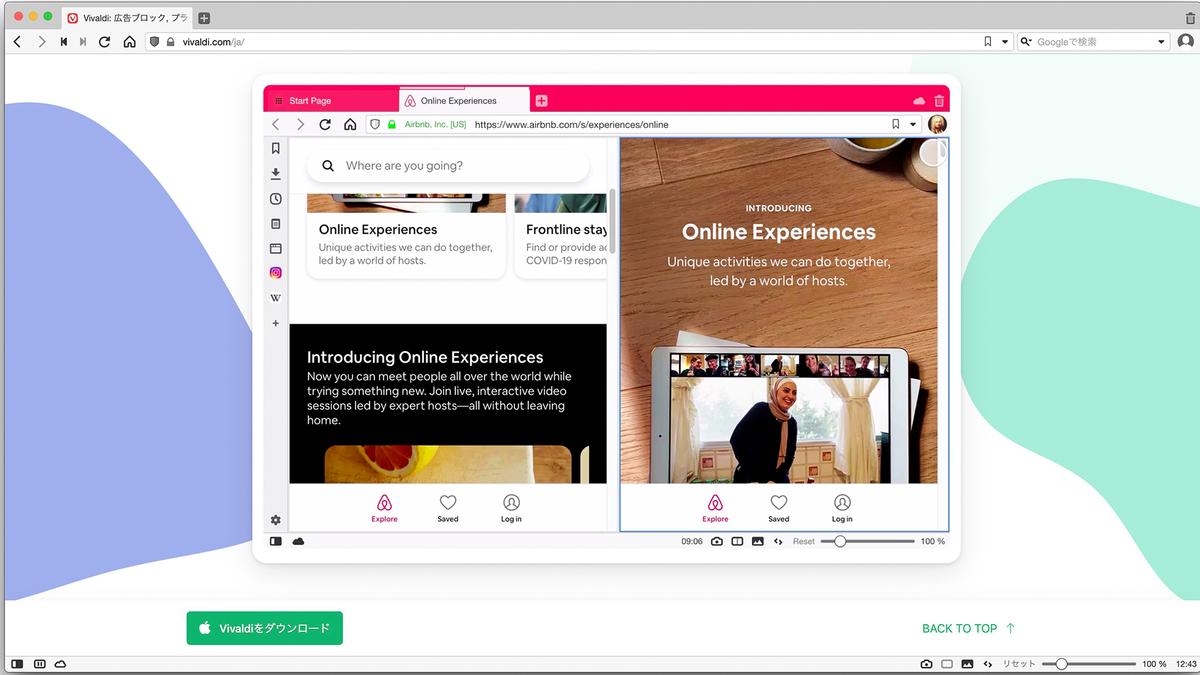Open the Window panel in the sidebar
This screenshot has height=675, width=1200.
point(276,248)
